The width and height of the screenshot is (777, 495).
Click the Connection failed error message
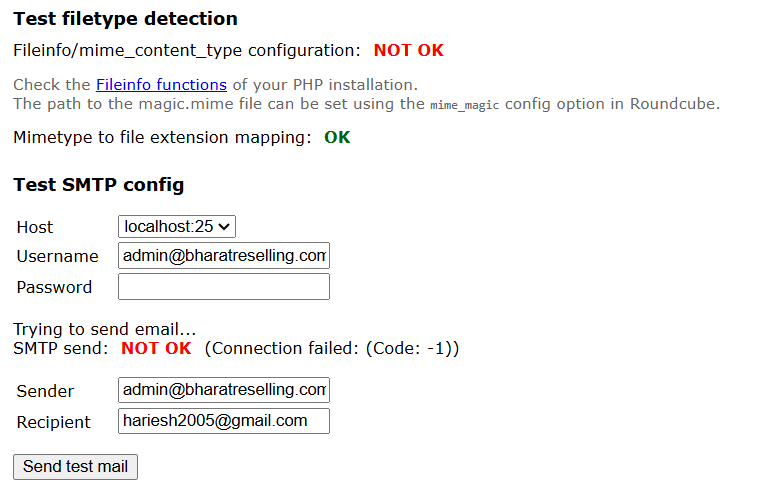tap(332, 349)
